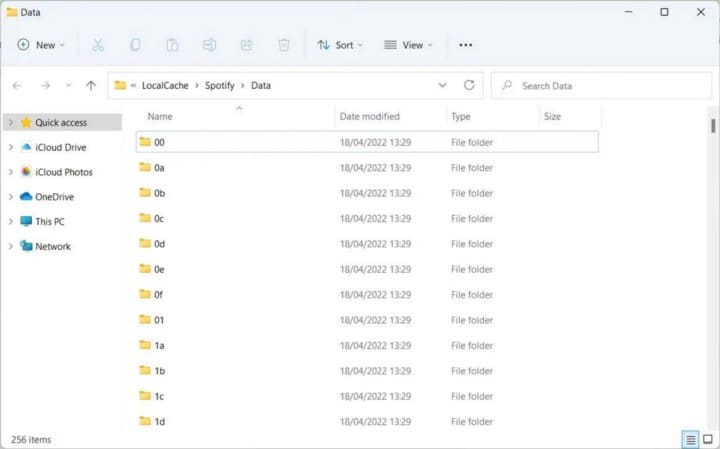
Task: Select the folder named 0e
Action: click(367, 269)
